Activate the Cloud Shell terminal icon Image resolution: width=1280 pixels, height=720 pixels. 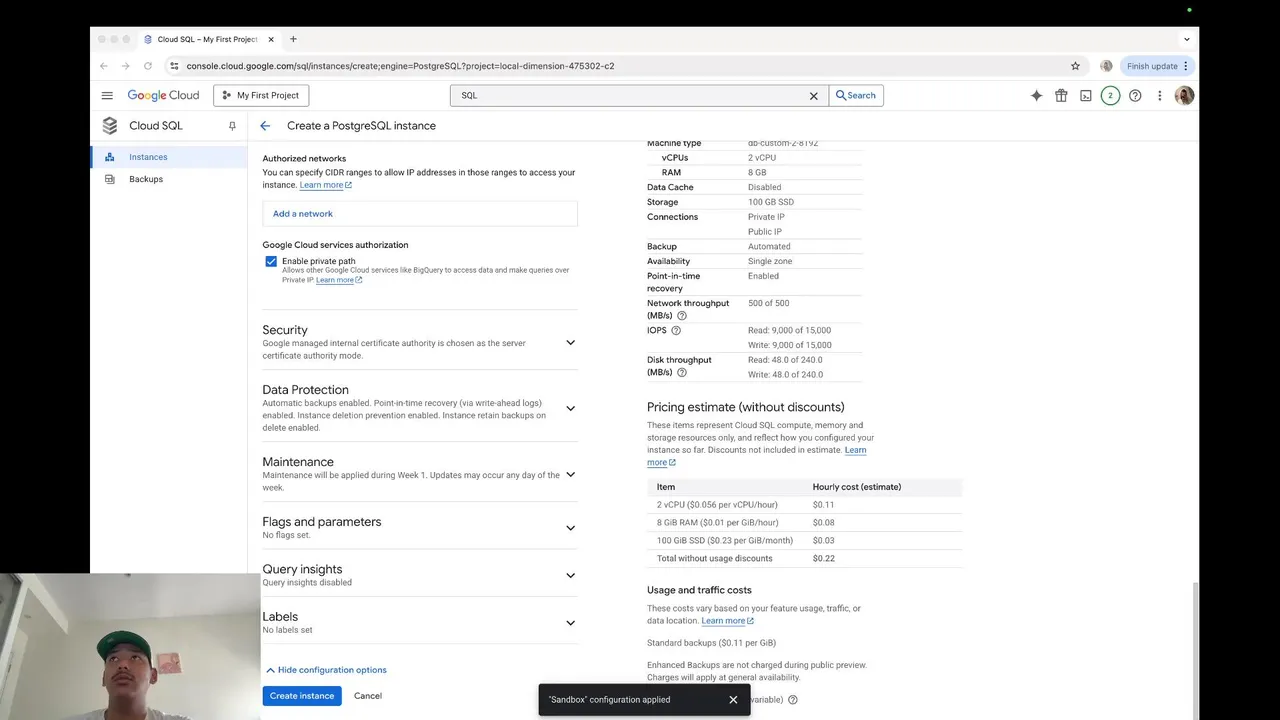pos(1085,96)
